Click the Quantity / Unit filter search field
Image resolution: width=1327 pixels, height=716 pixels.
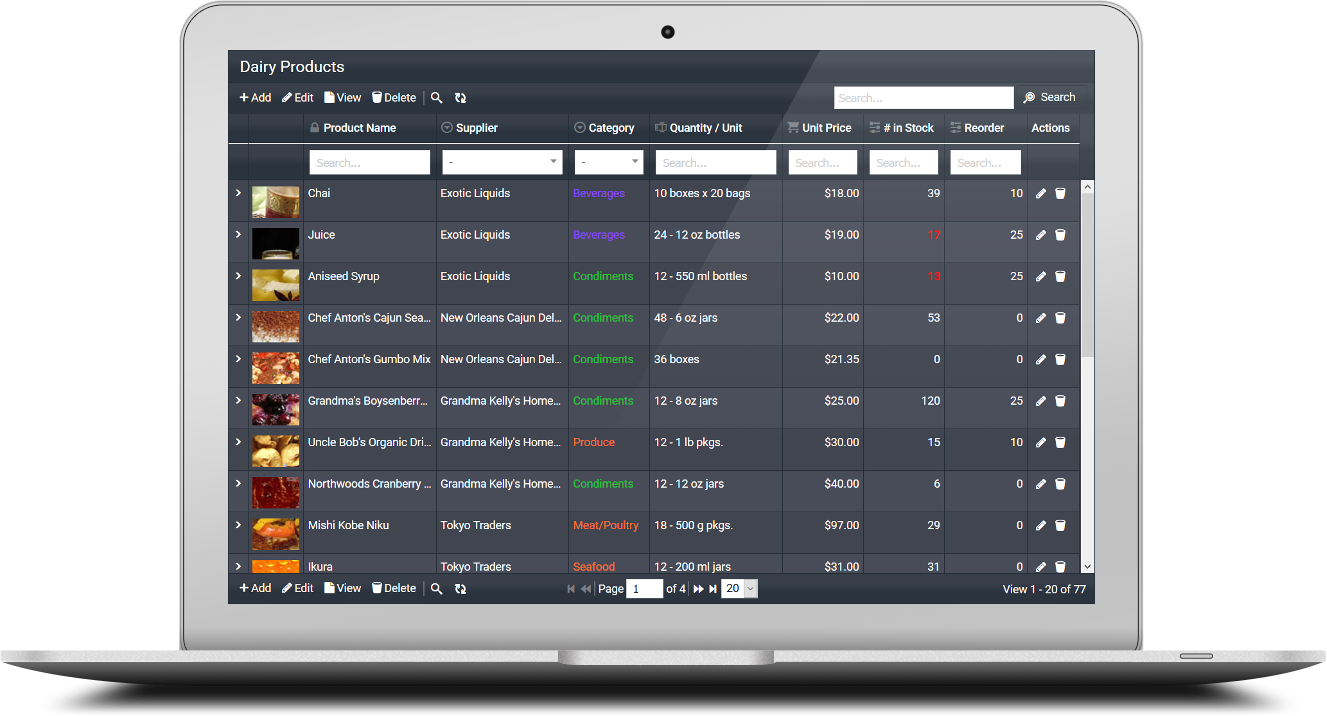[715, 162]
